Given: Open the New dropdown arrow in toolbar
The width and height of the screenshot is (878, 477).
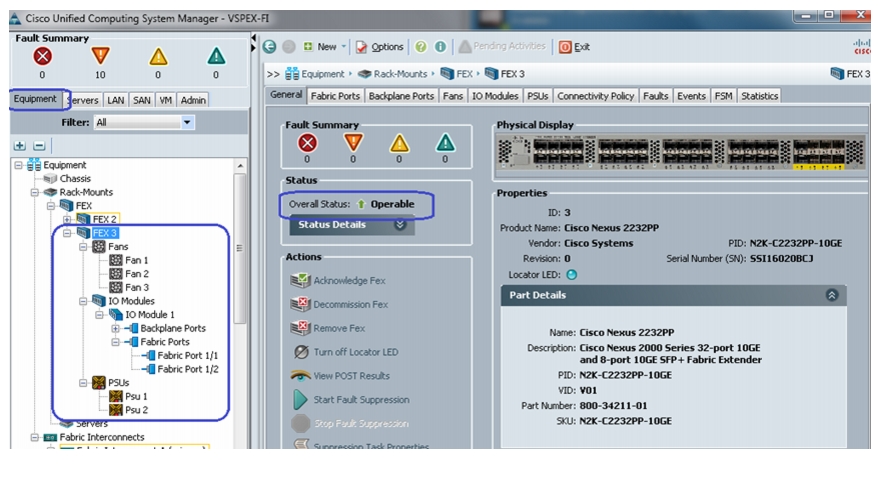Looking at the screenshot, I should 344,47.
